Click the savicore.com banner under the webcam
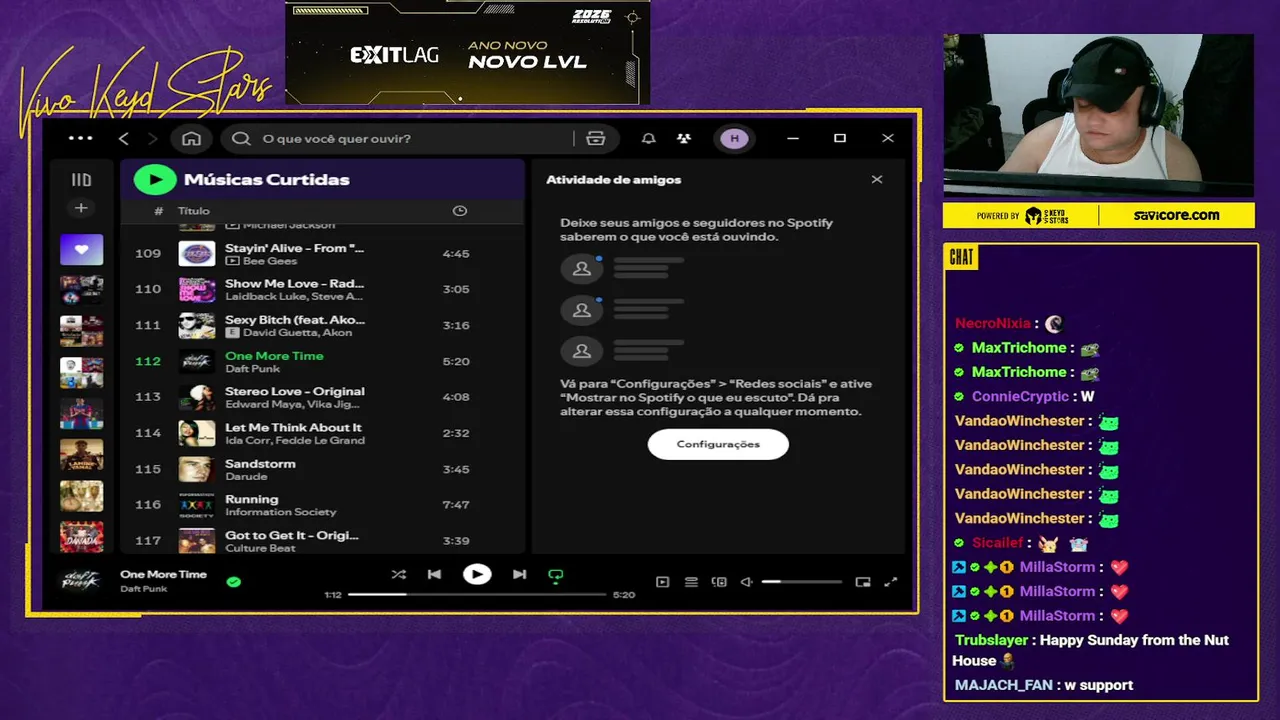Image resolution: width=1280 pixels, height=720 pixels. pyautogui.click(x=1098, y=215)
